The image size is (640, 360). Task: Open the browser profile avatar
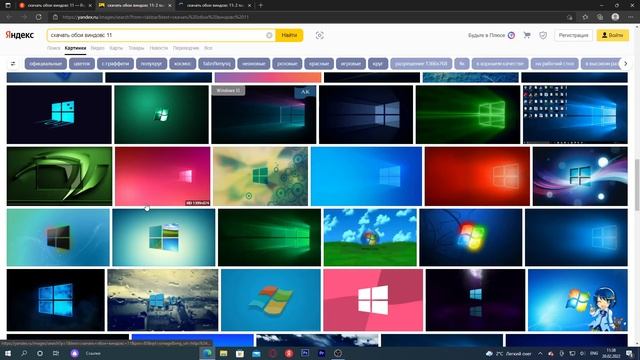[615, 17]
